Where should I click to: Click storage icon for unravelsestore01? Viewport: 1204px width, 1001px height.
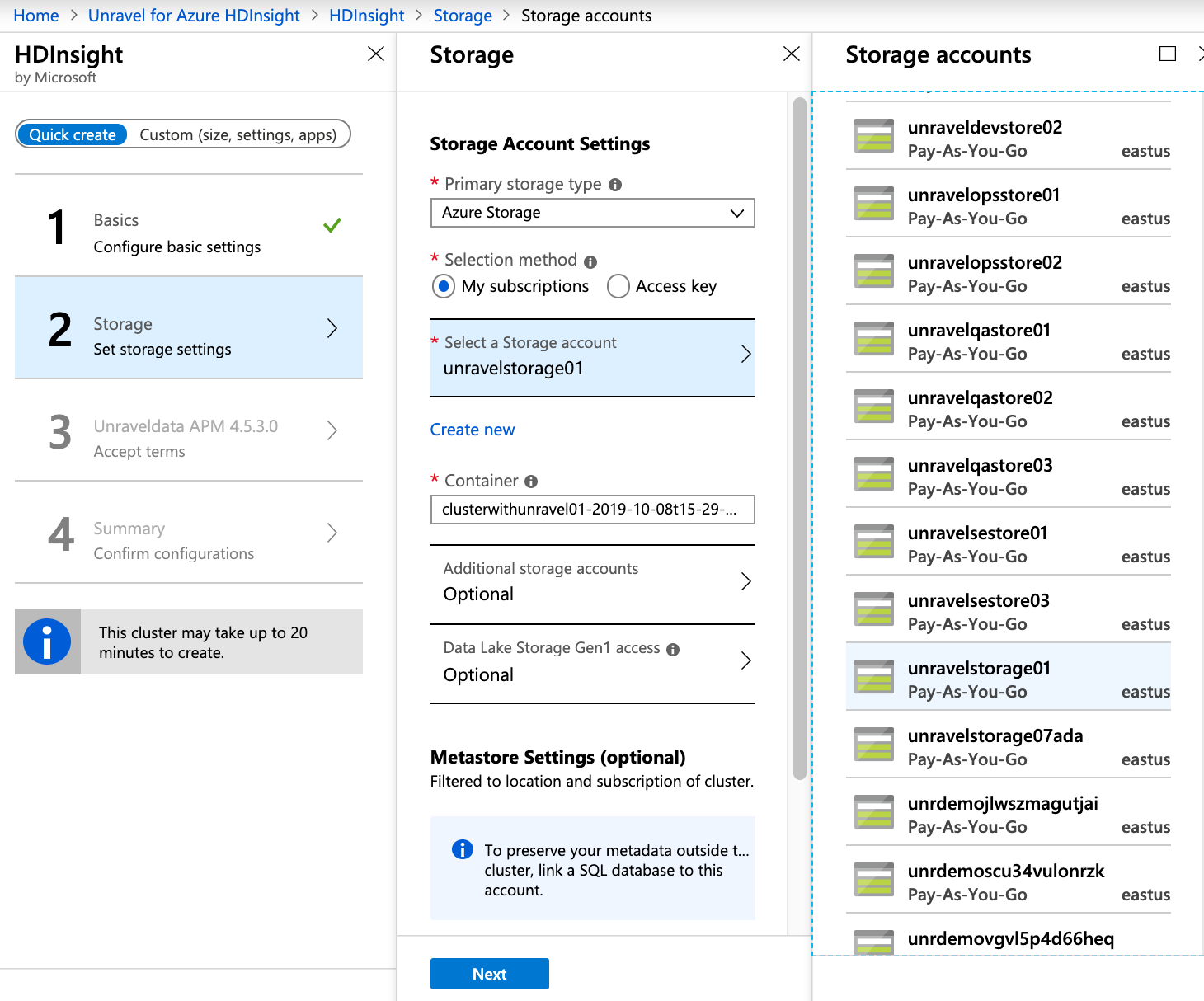click(x=874, y=542)
